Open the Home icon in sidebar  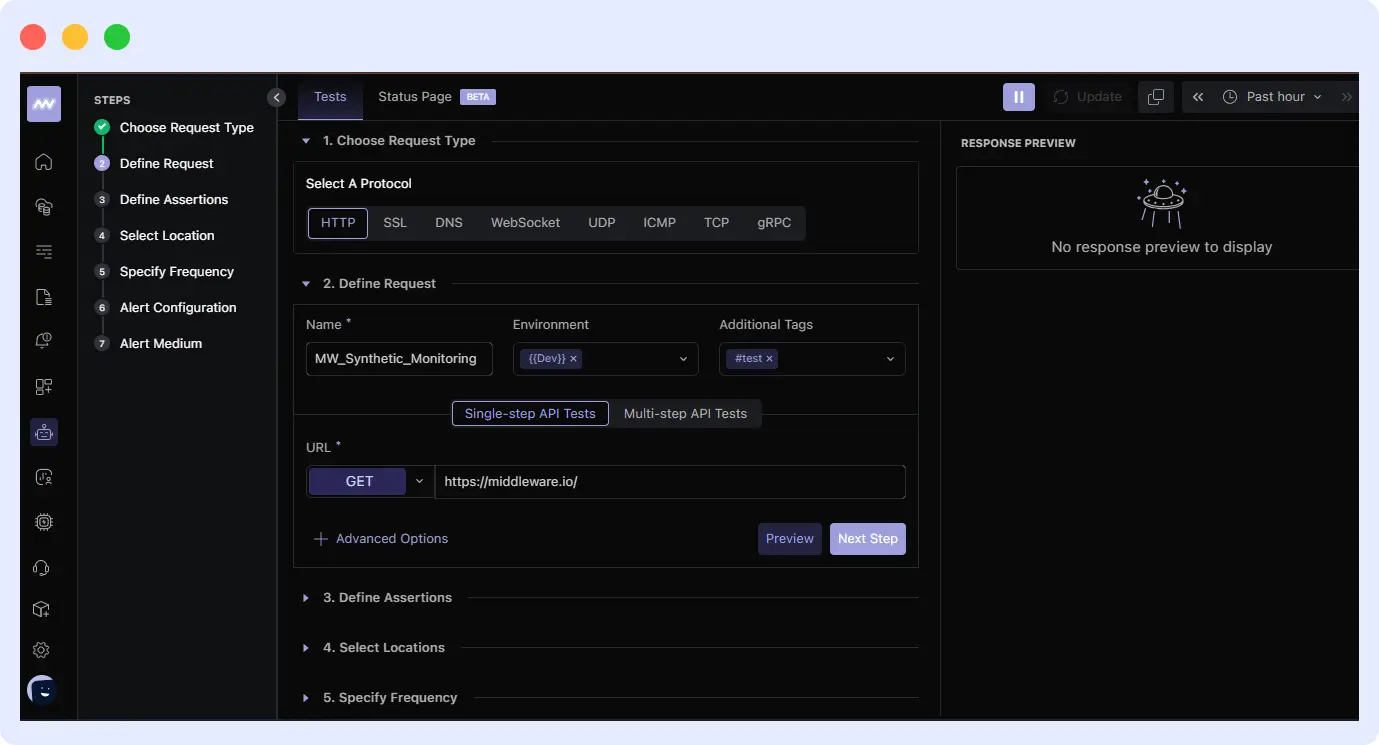coord(43,162)
